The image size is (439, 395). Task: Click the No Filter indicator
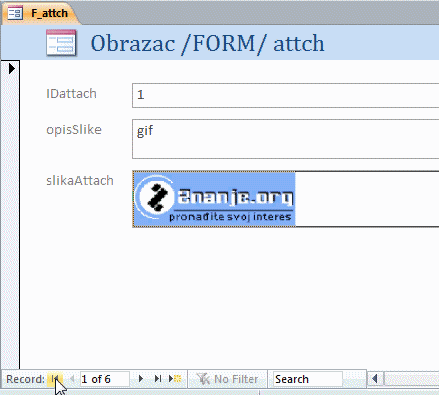(x=228, y=379)
